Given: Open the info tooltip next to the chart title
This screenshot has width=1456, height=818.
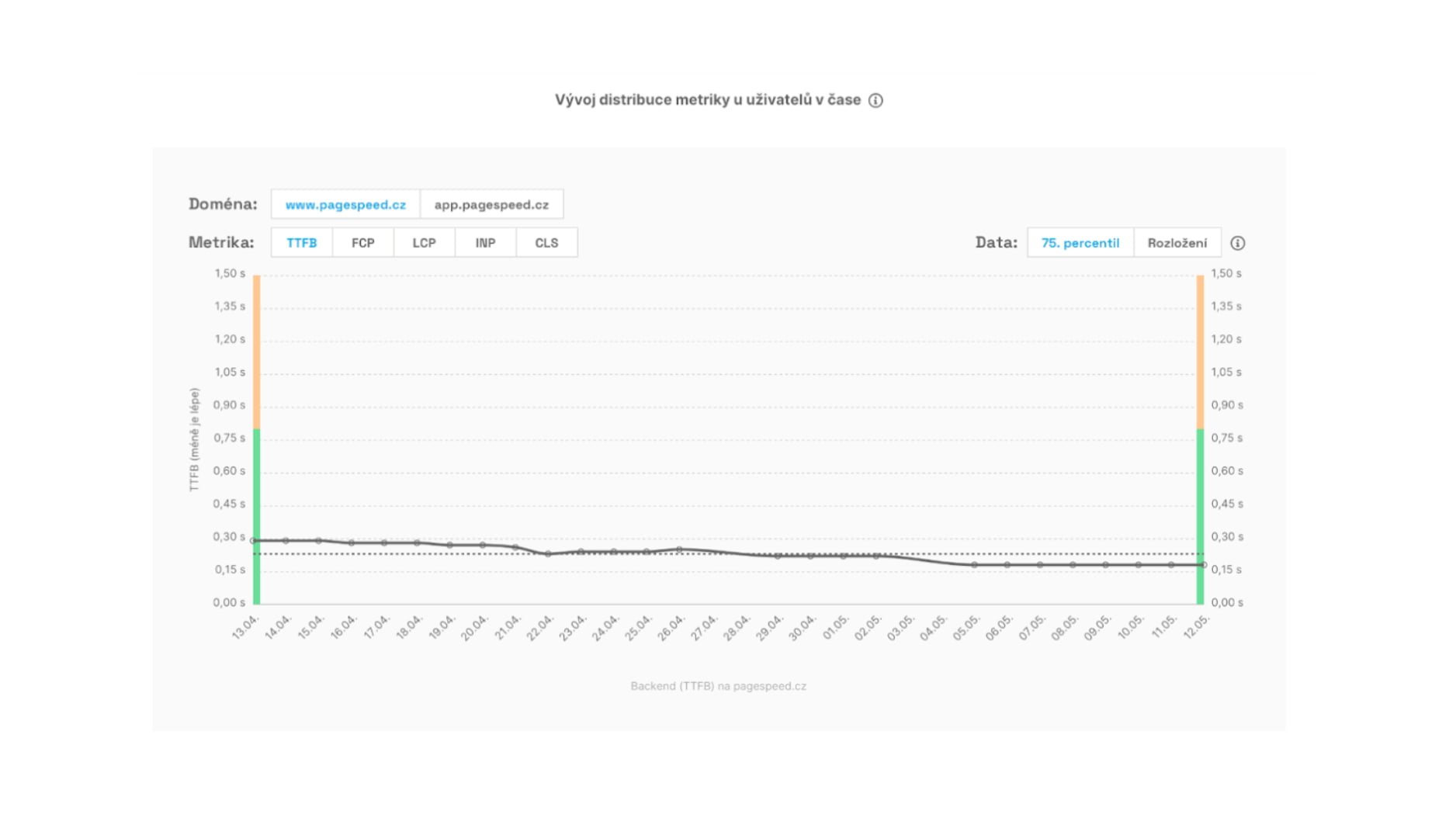Looking at the screenshot, I should (x=878, y=99).
